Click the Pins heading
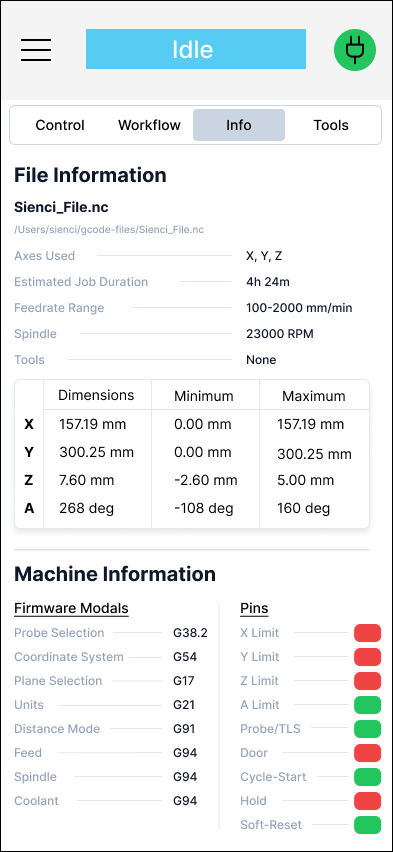 coord(254,608)
